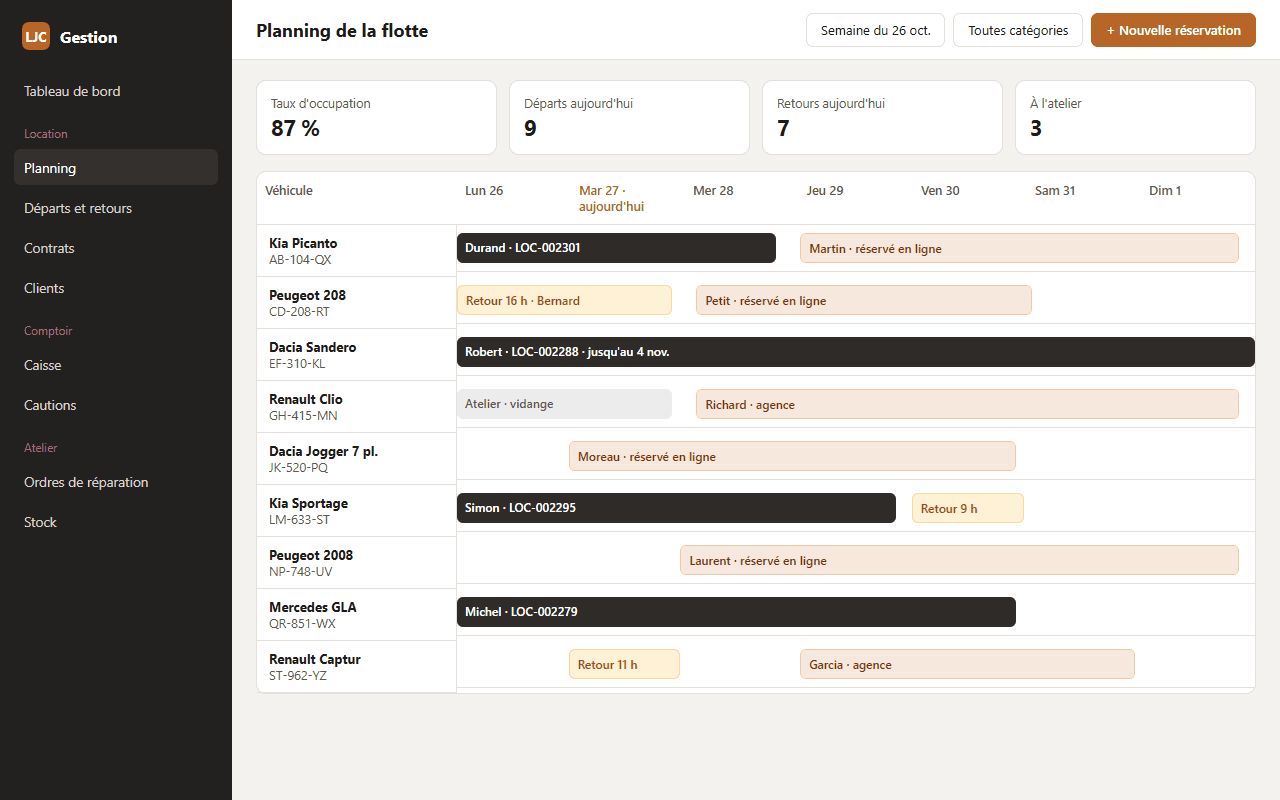This screenshot has height=800, width=1280.
Task: Click the Dacia Jogger 7 pl. vehicle
Action: tap(356, 458)
